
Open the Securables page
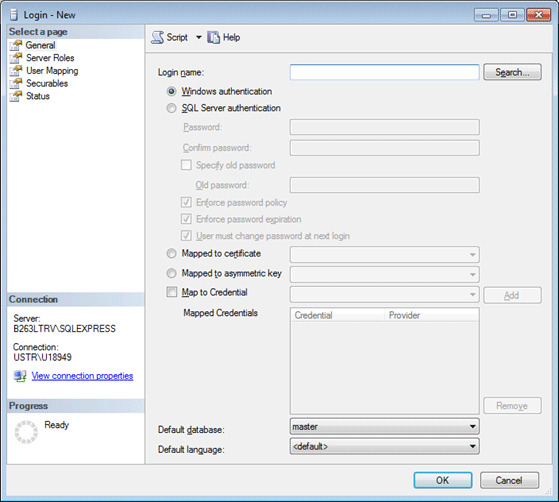(x=47, y=83)
